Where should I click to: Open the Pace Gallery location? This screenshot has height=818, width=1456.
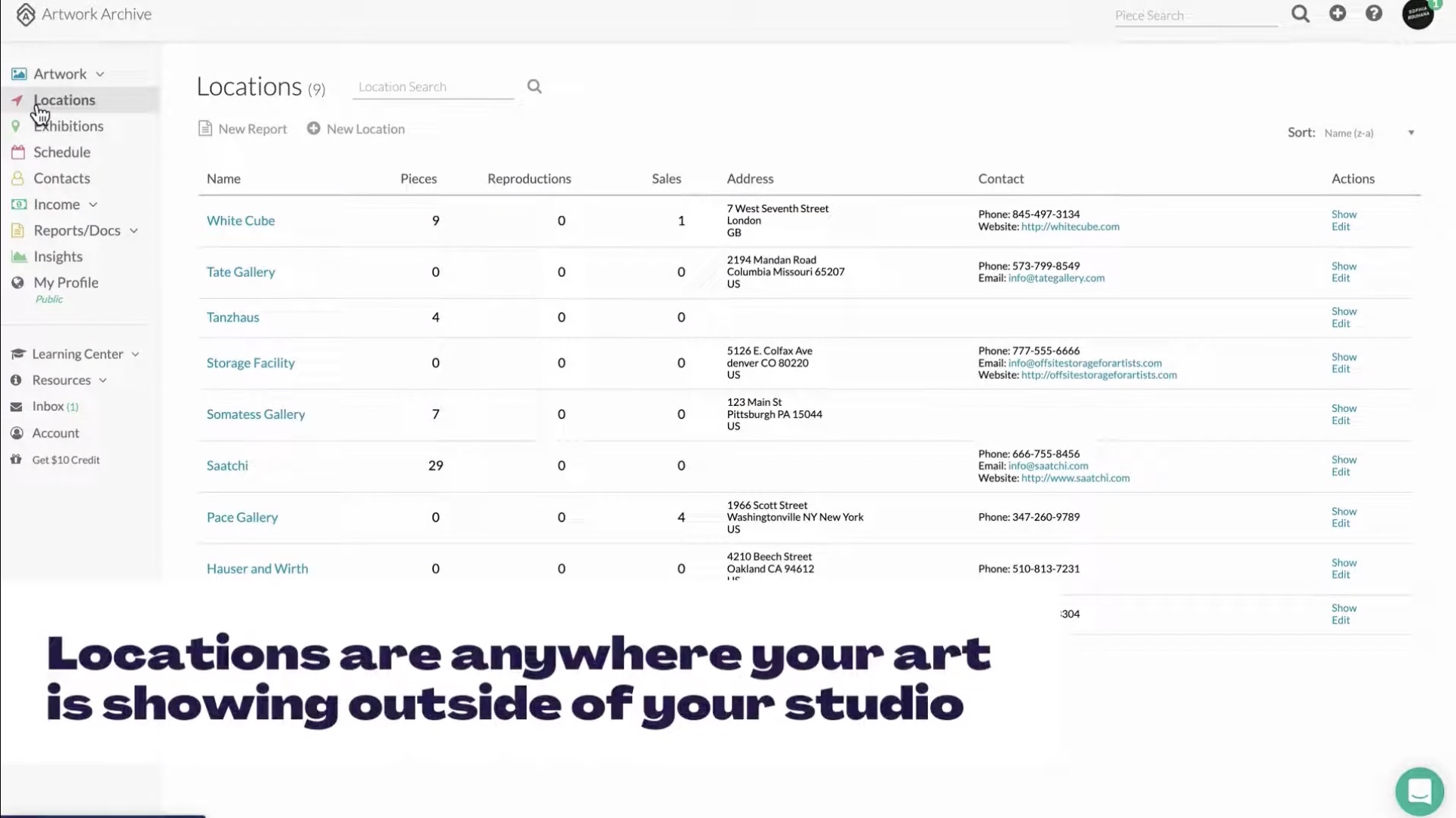click(x=242, y=517)
